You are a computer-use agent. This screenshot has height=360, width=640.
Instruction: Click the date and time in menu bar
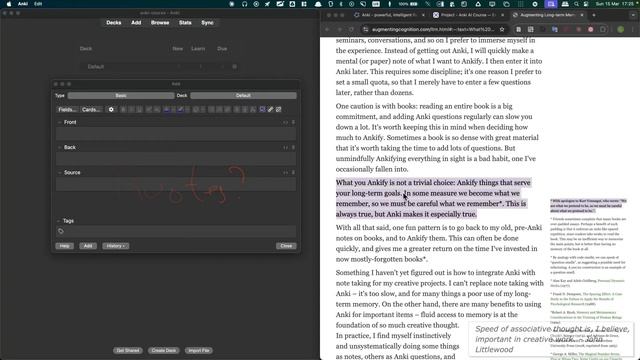click(x=616, y=4)
